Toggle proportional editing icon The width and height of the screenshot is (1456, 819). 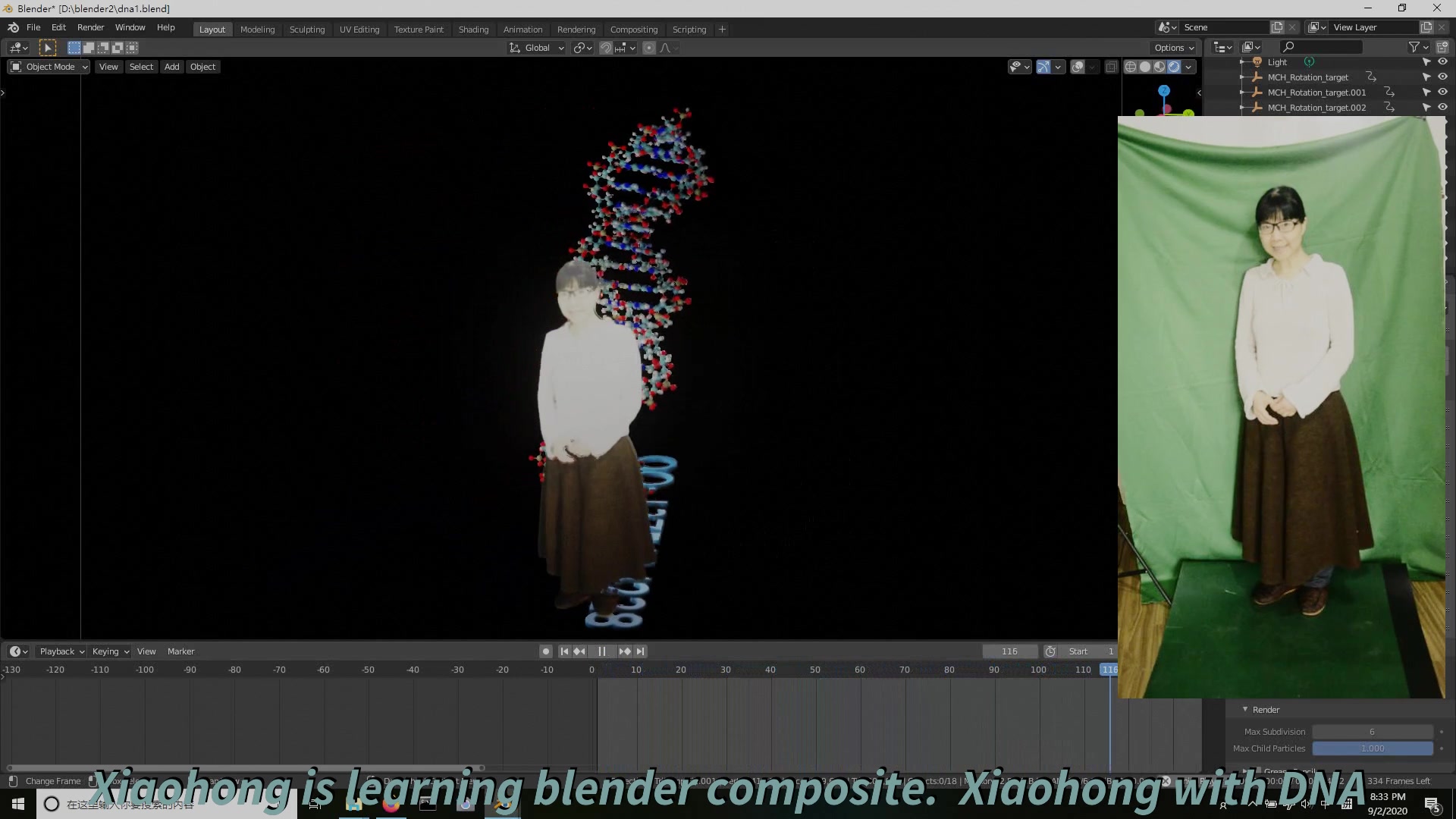648,48
